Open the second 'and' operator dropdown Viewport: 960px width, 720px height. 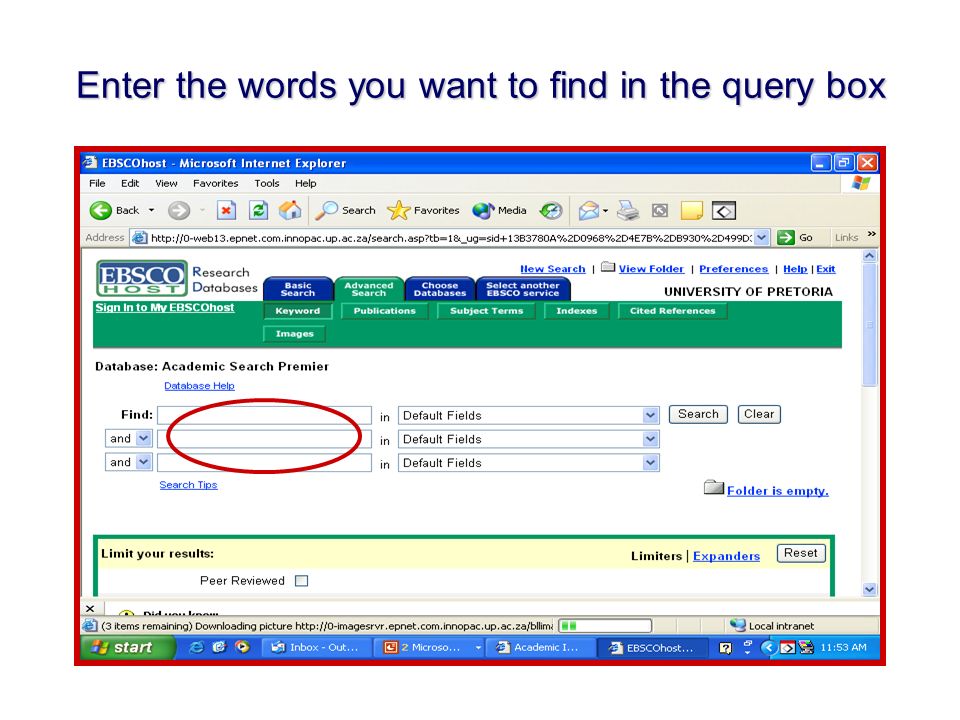tap(143, 462)
